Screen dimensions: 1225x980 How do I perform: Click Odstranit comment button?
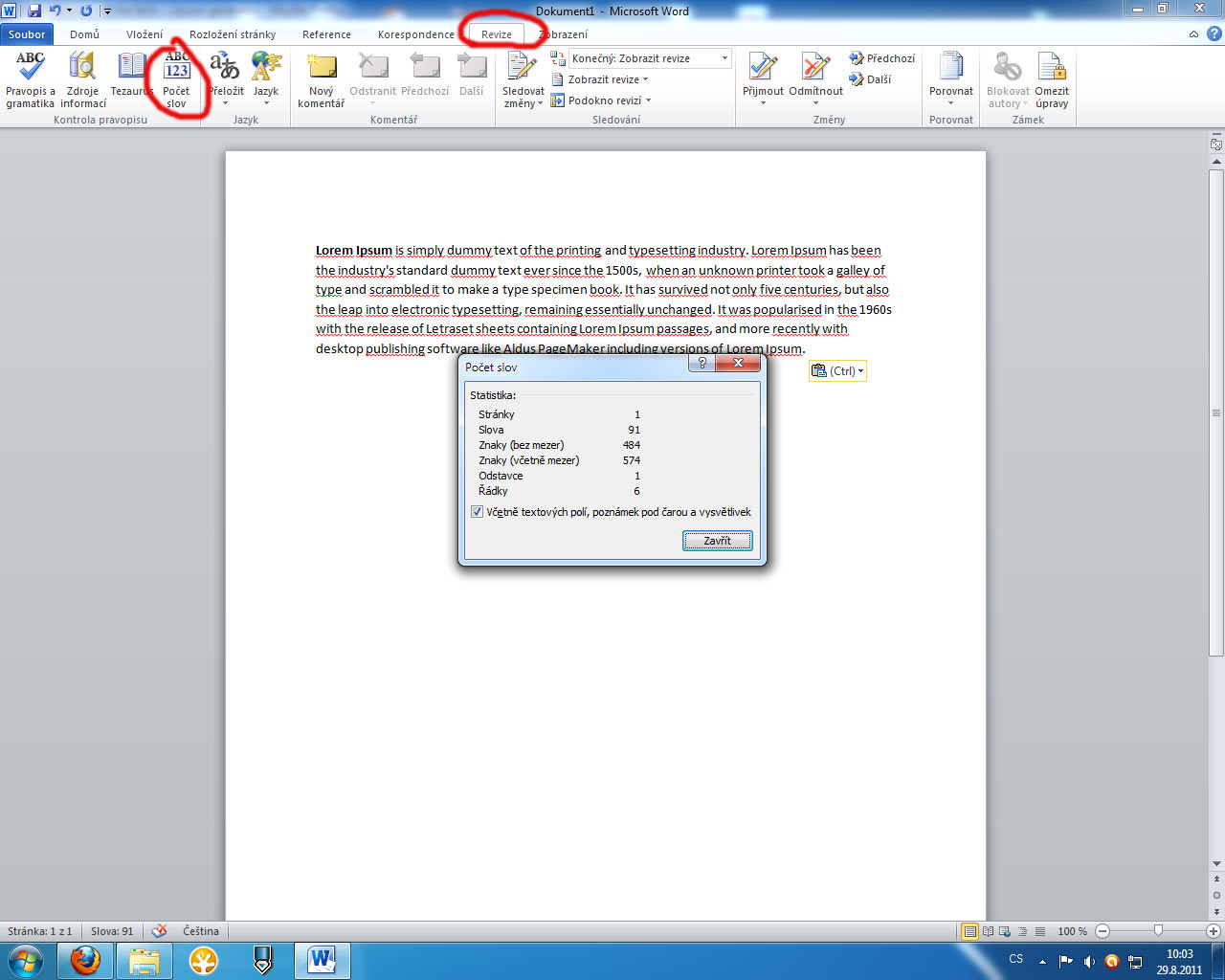372,75
